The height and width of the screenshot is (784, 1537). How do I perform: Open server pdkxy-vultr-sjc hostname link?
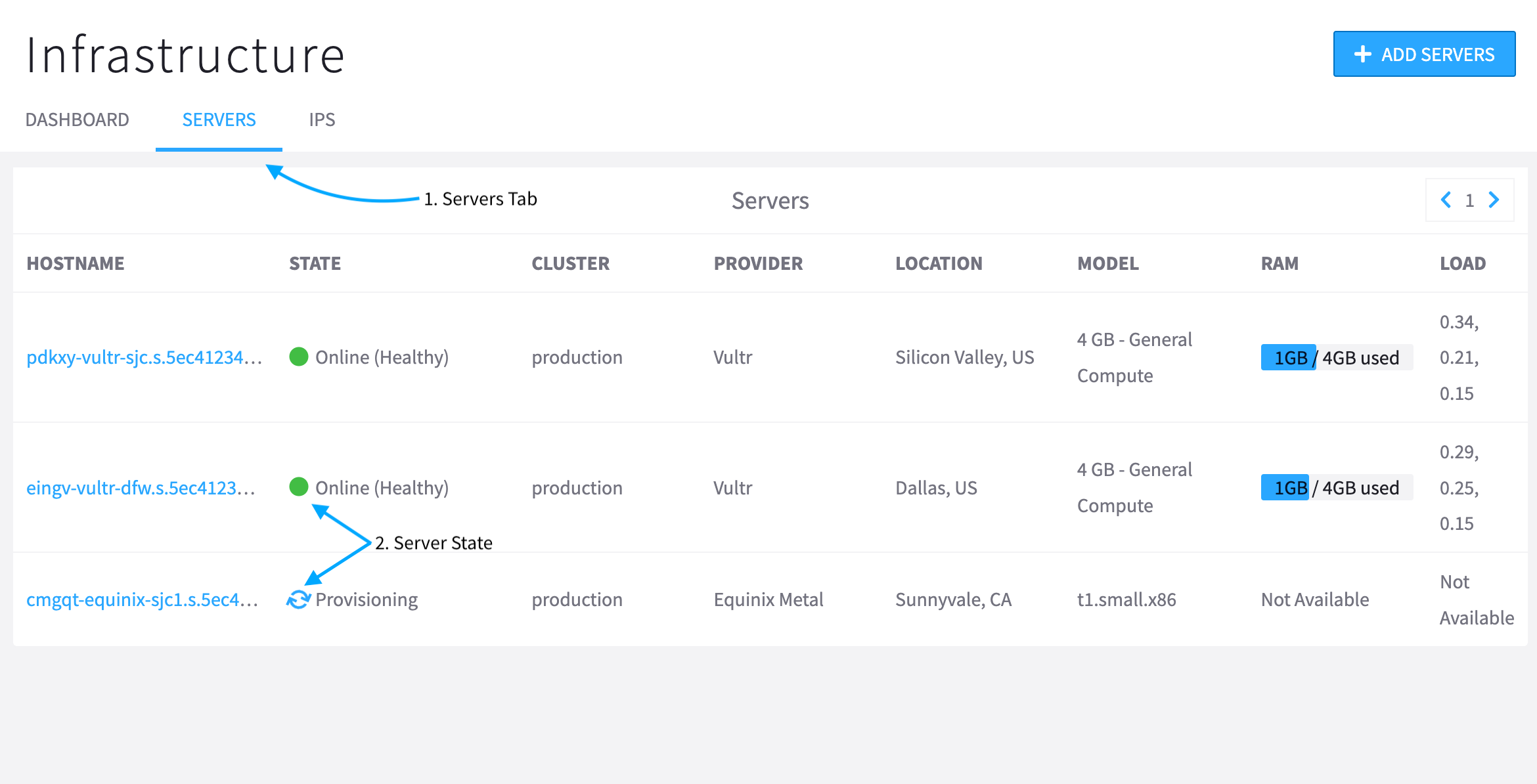[x=145, y=357]
